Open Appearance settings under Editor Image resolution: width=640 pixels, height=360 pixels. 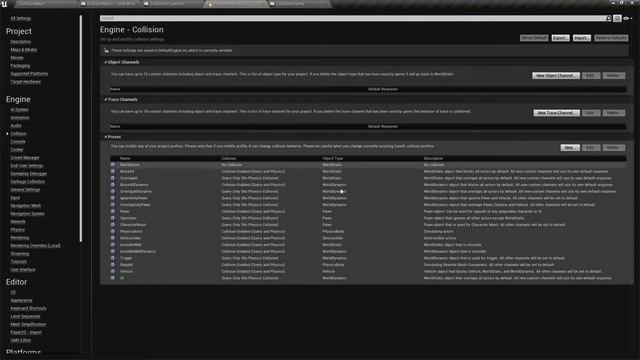pos(21,300)
